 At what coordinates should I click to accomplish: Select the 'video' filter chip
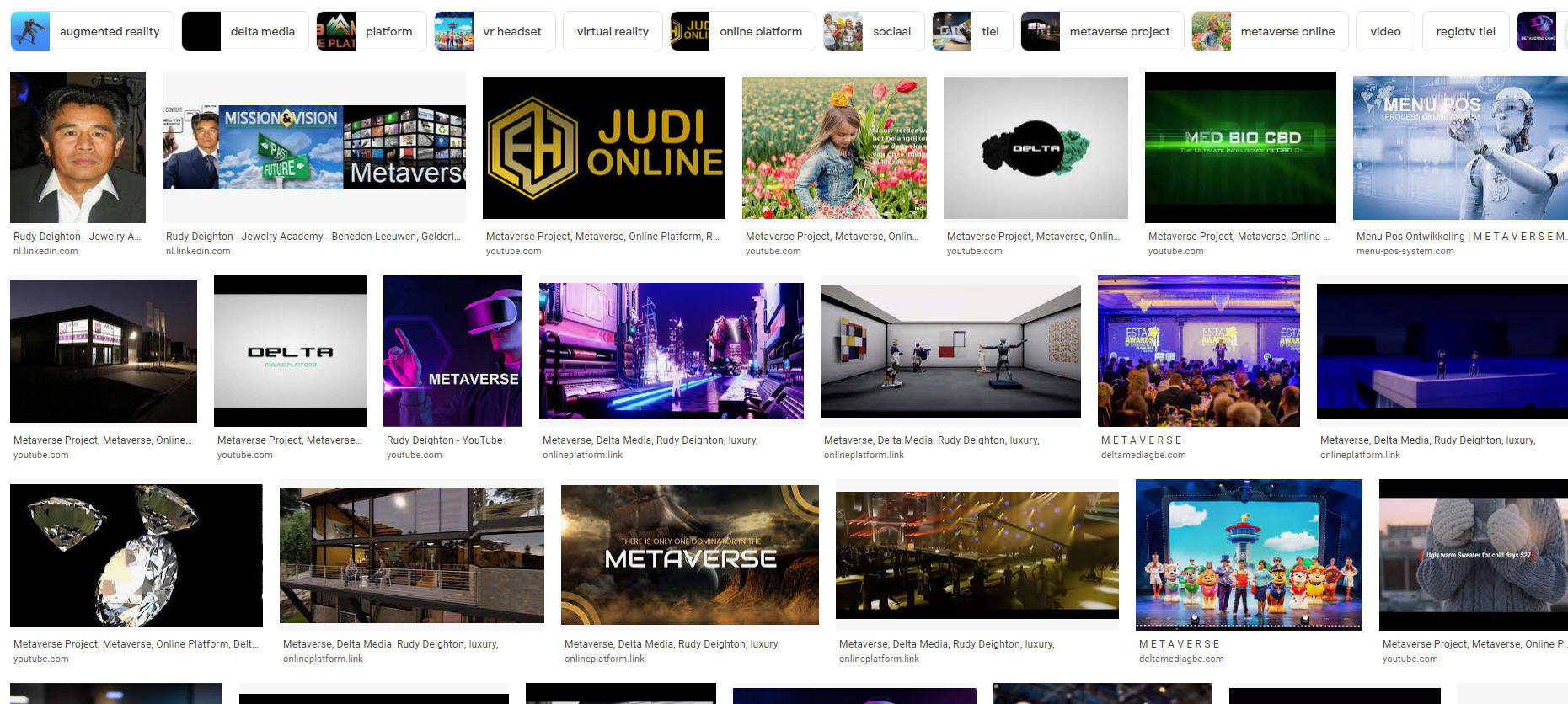coord(1385,31)
